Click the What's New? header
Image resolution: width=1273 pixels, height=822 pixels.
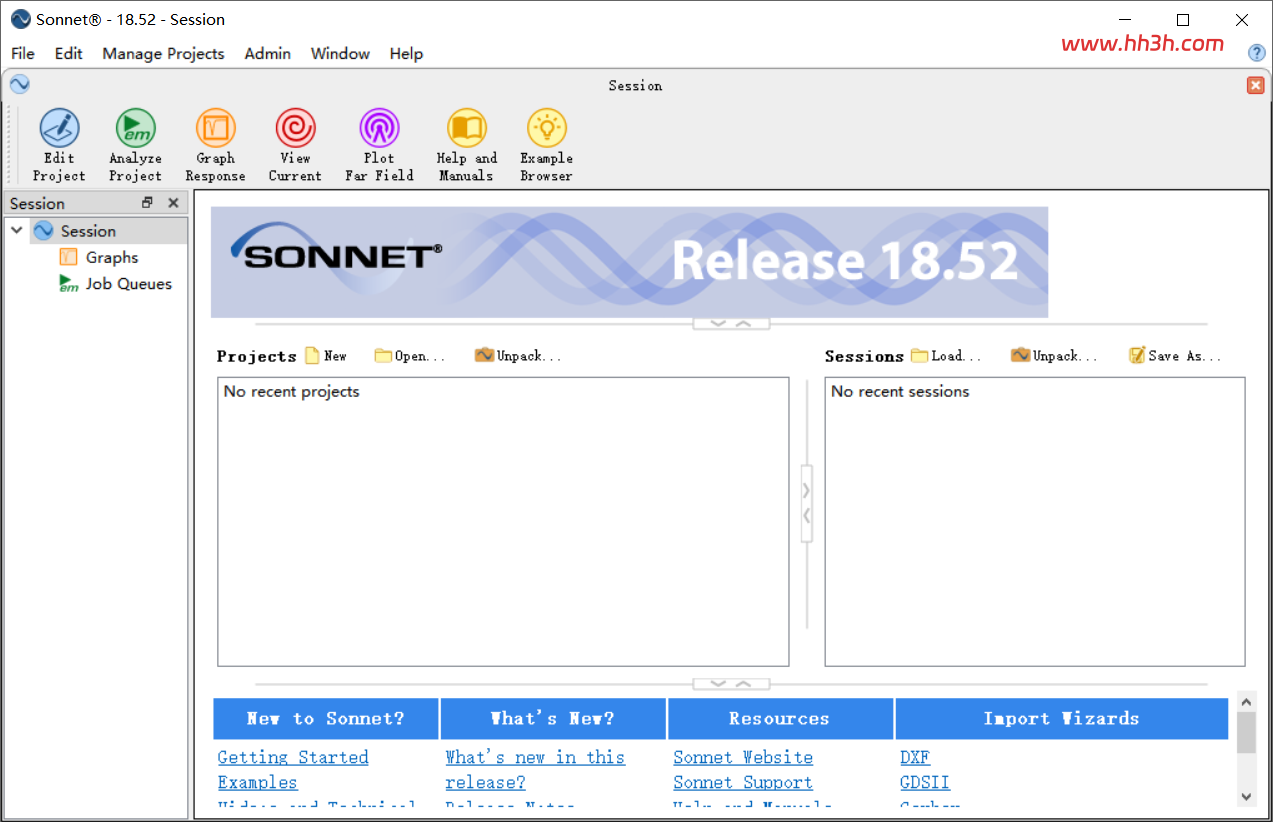(553, 718)
